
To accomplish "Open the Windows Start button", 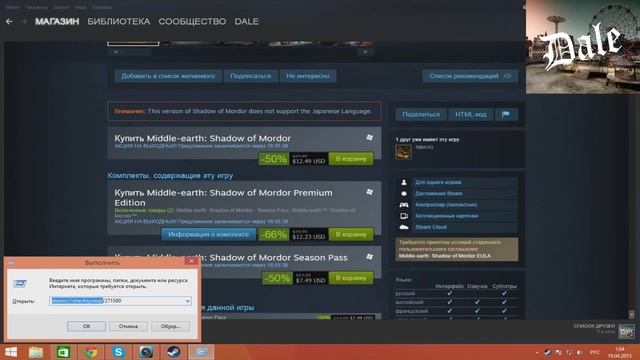I will click(x=11, y=352).
